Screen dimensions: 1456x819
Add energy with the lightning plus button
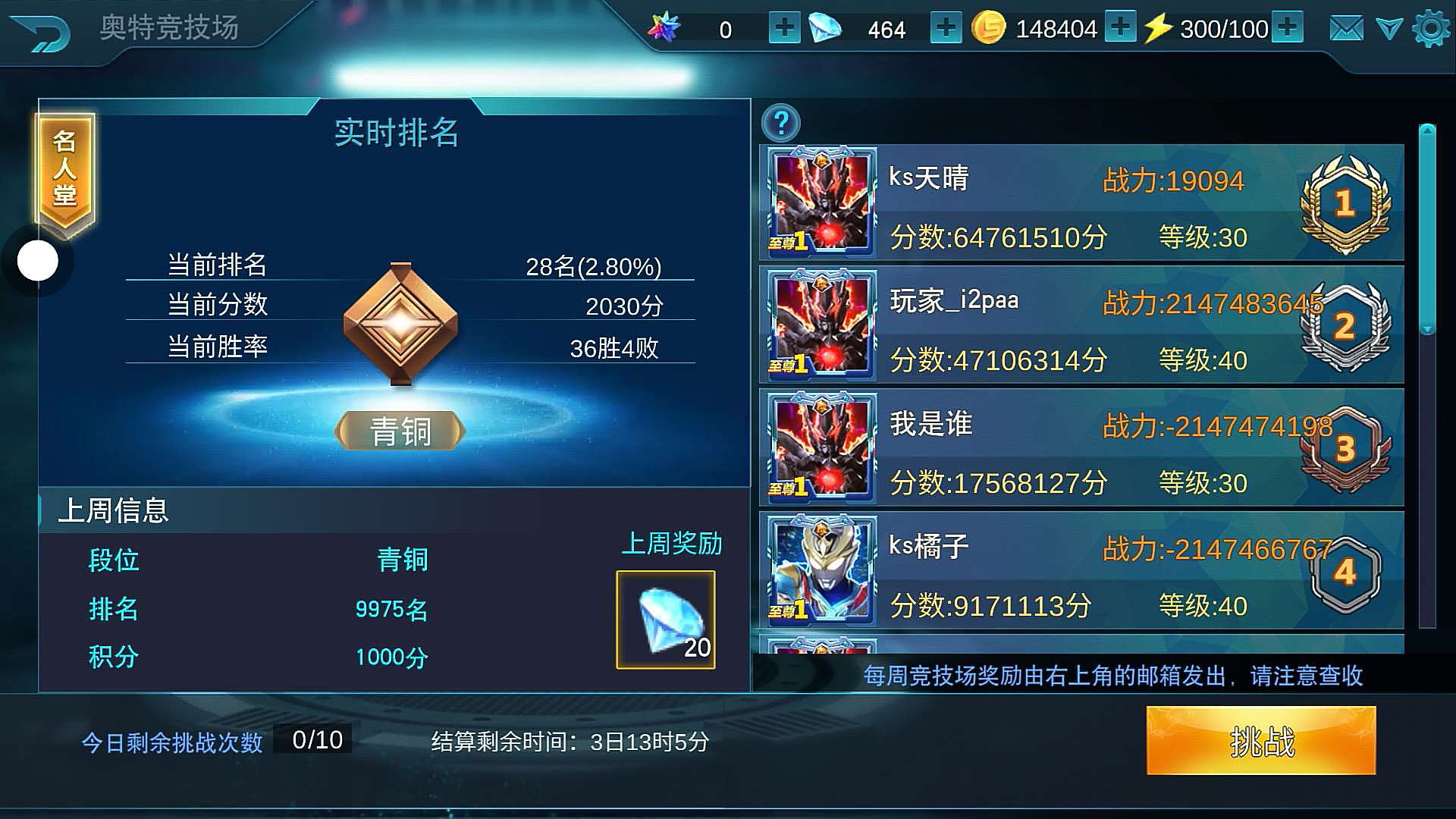(1287, 27)
